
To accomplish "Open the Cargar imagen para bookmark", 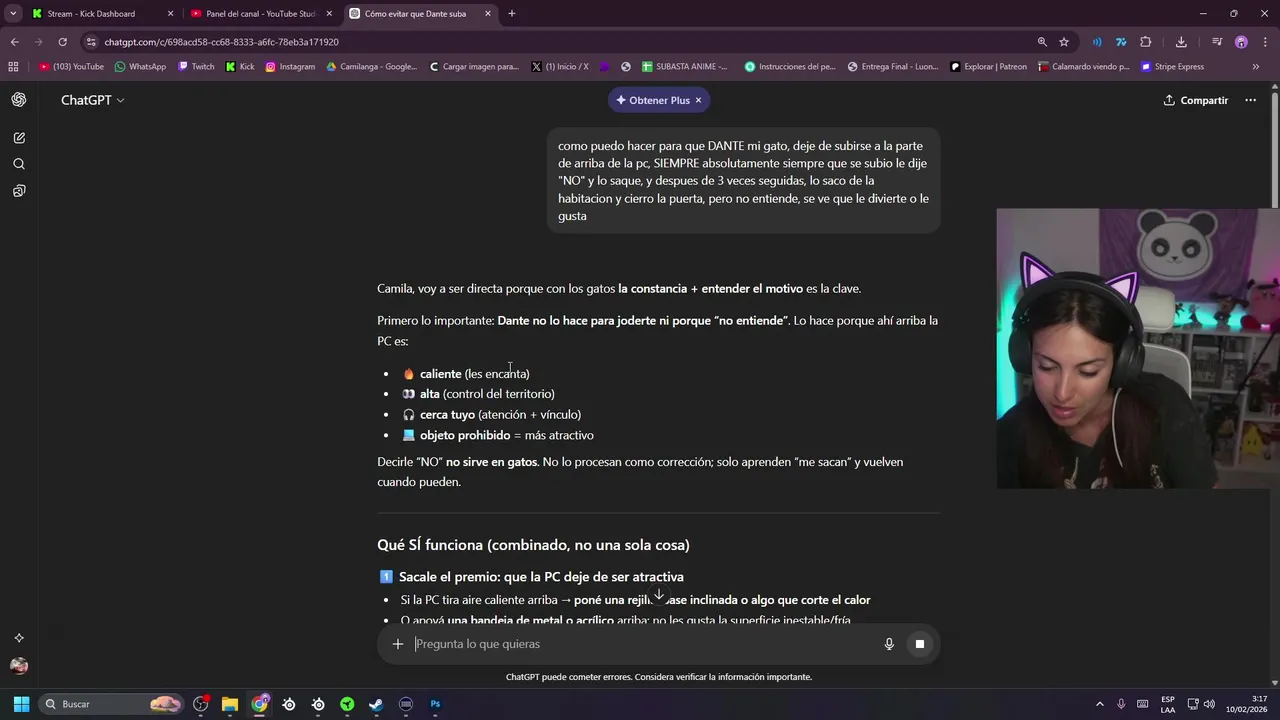I will tap(474, 67).
